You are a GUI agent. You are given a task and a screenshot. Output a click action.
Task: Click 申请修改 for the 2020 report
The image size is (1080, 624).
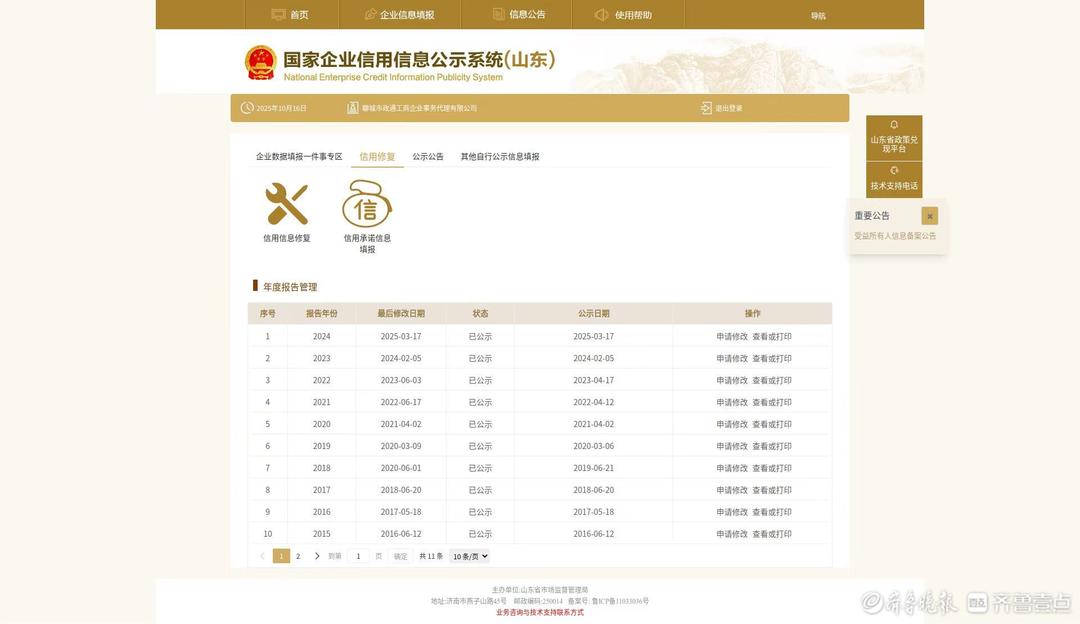(731, 424)
